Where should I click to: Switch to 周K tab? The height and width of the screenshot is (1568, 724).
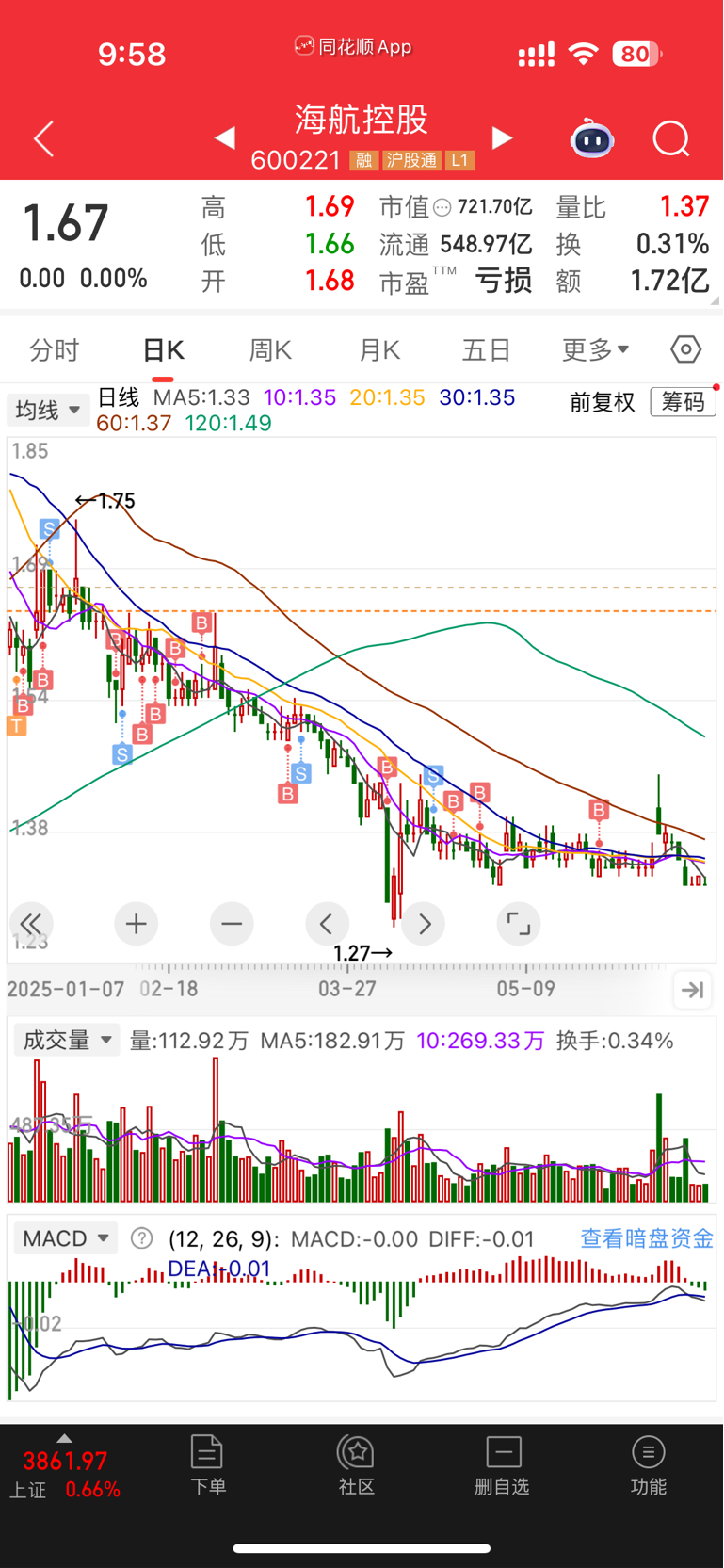pos(271,350)
